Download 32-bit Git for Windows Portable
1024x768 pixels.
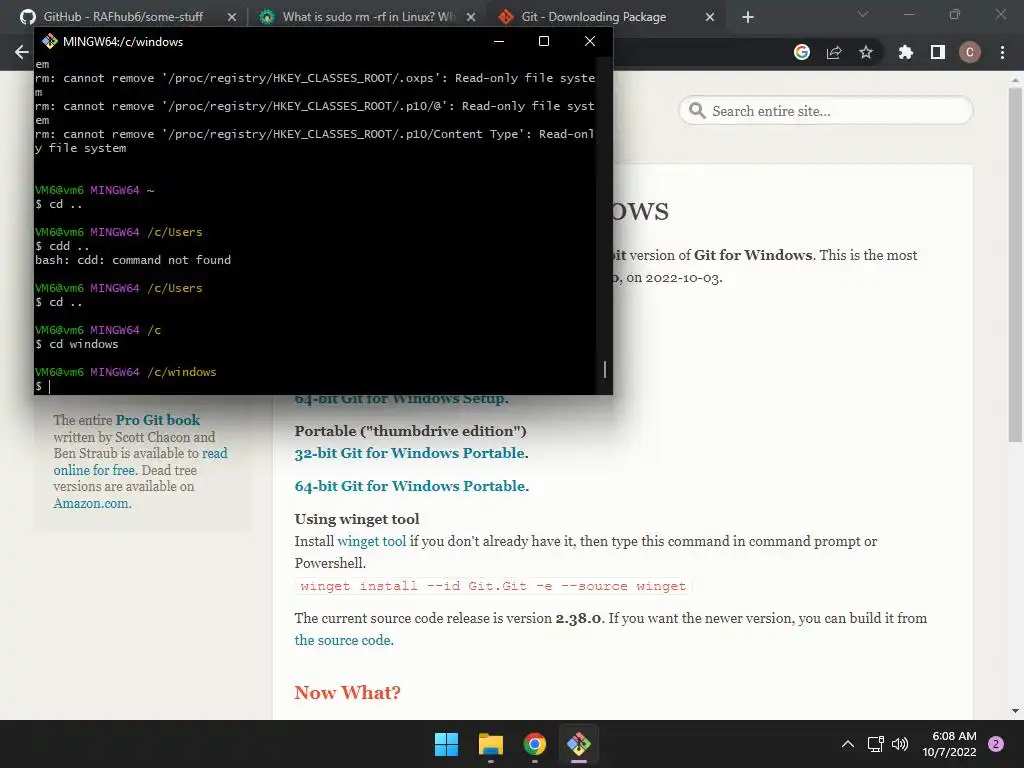pyautogui.click(x=409, y=453)
